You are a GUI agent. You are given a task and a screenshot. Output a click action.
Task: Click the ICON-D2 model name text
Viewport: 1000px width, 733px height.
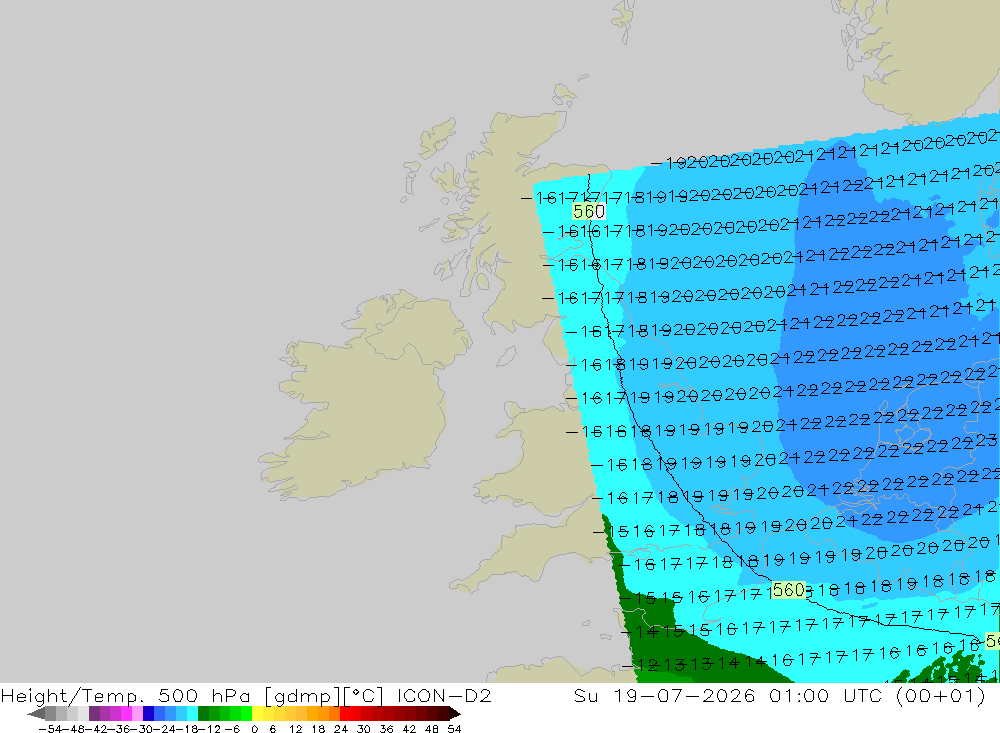coord(444,695)
